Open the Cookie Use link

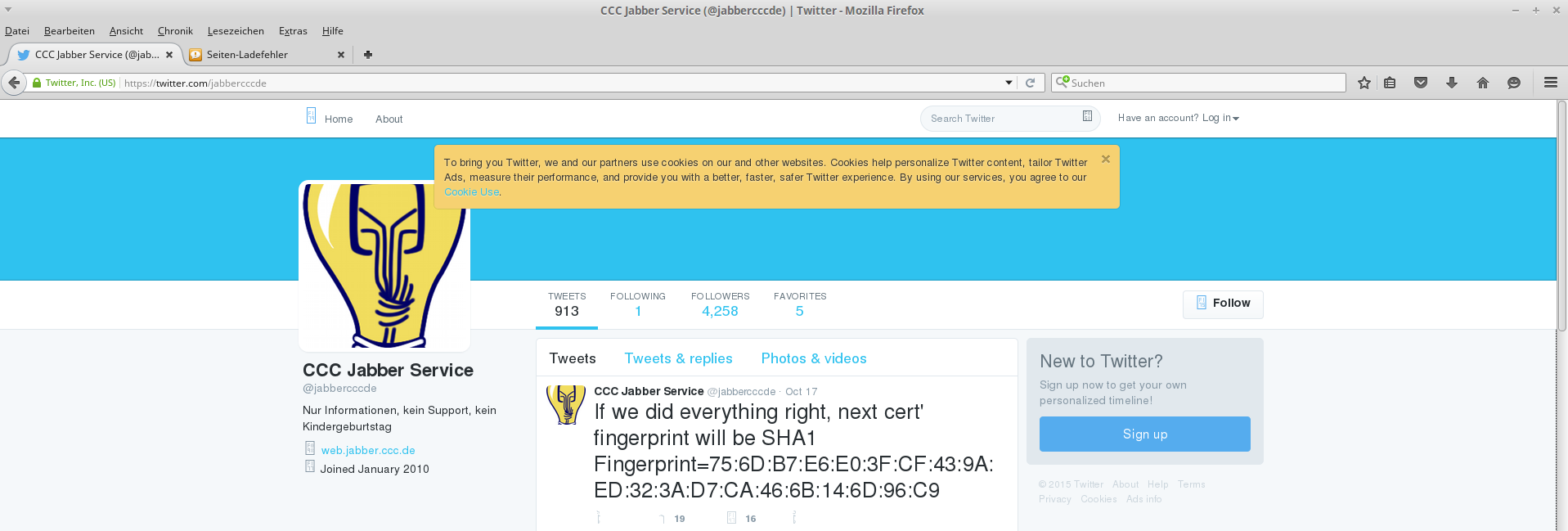click(471, 192)
